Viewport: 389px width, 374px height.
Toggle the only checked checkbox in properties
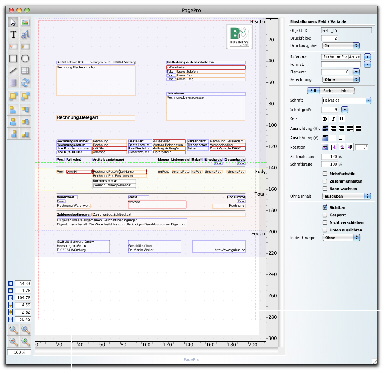[325, 207]
